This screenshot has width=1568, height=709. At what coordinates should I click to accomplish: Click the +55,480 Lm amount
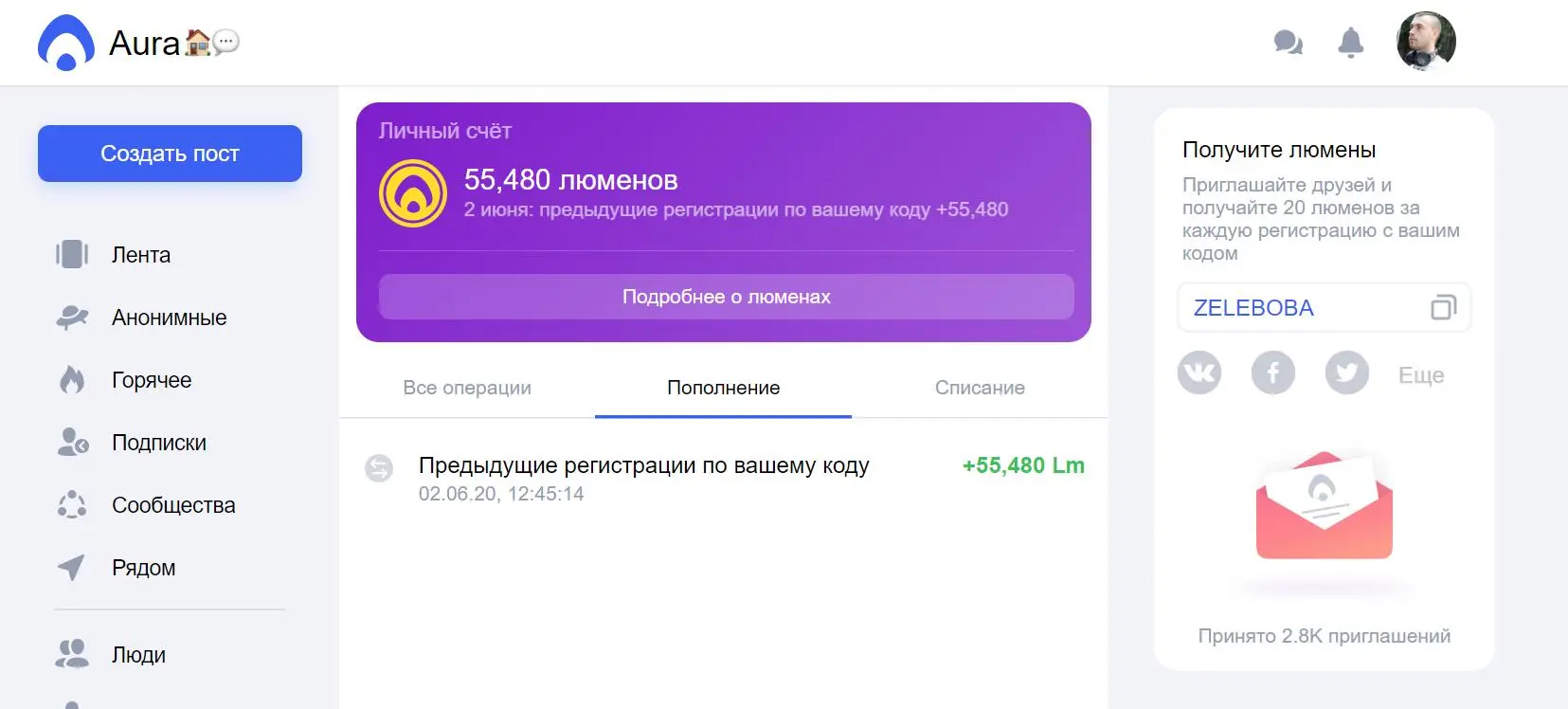pyautogui.click(x=1023, y=465)
